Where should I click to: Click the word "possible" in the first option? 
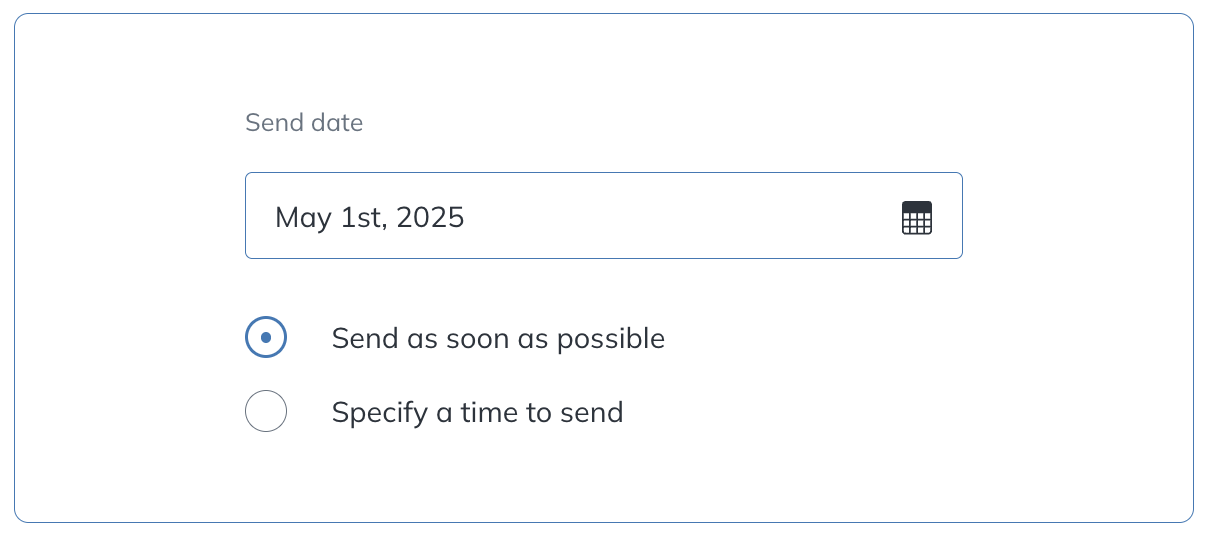pos(610,339)
